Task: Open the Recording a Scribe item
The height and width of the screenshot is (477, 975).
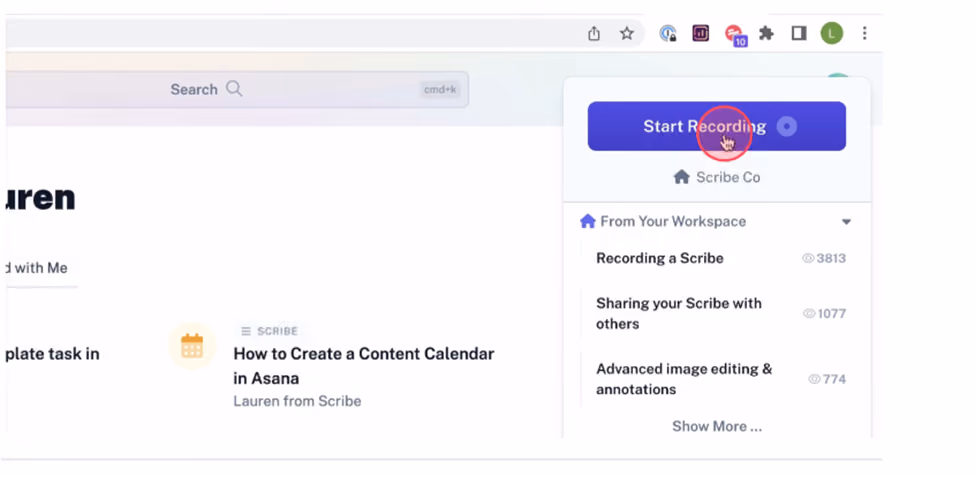Action: point(660,258)
